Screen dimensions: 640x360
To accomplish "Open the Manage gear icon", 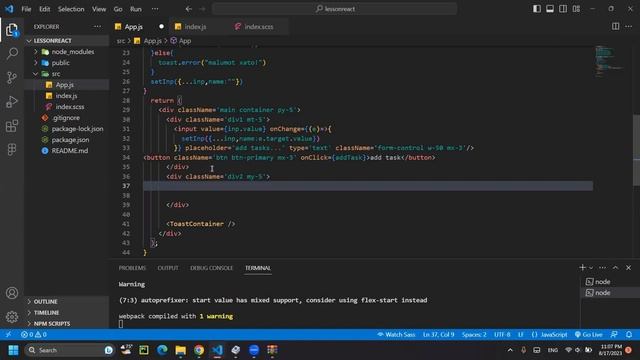I will pos(12,317).
